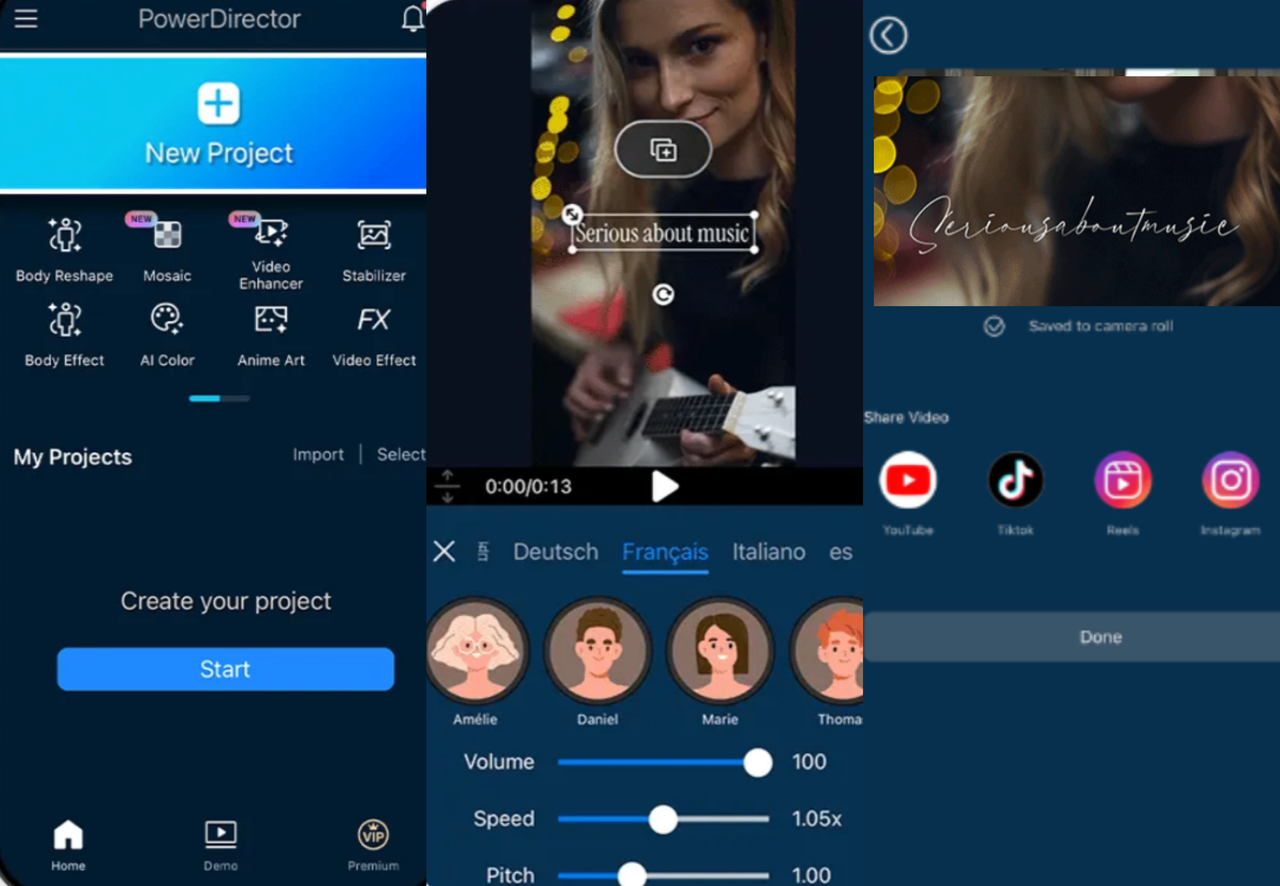The width and height of the screenshot is (1280, 886).
Task: Adjust the Speed slider
Action: pos(663,818)
